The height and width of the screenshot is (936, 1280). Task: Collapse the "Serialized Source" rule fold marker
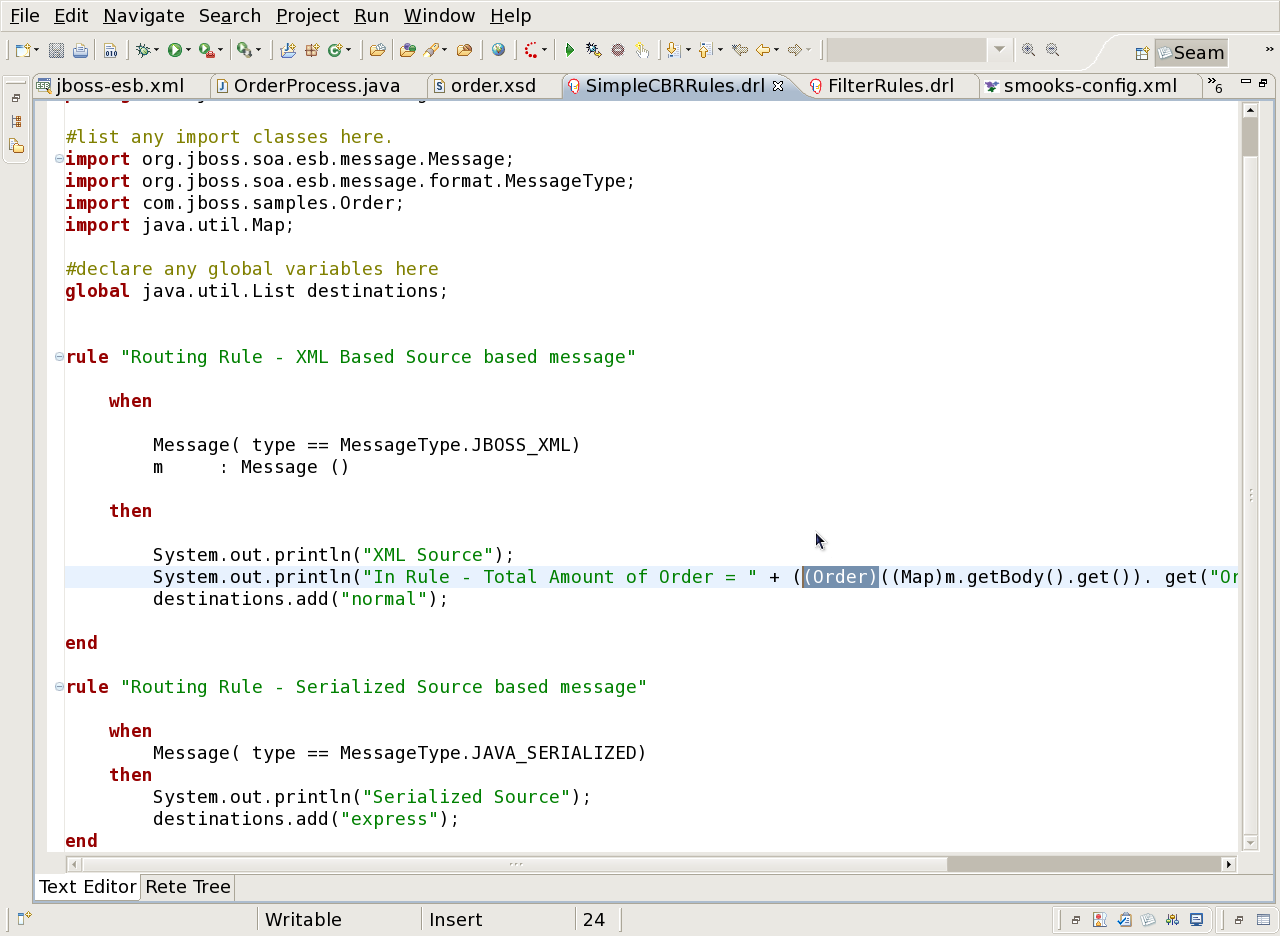[59, 687]
